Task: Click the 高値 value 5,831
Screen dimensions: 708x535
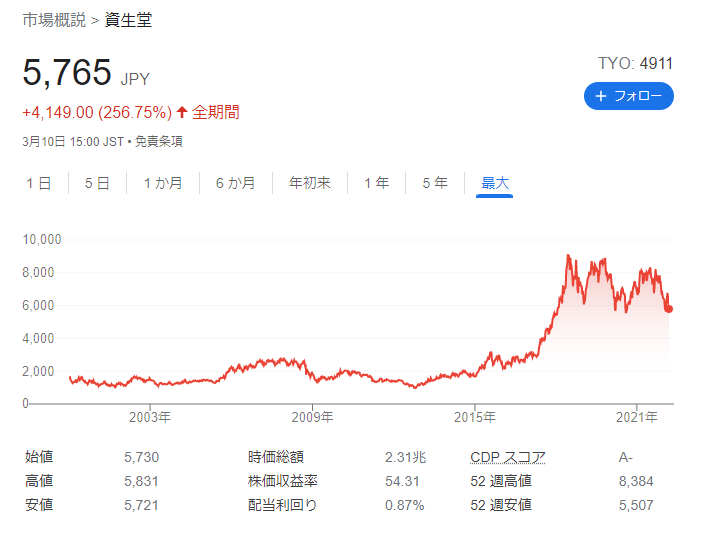Action: coord(141,481)
